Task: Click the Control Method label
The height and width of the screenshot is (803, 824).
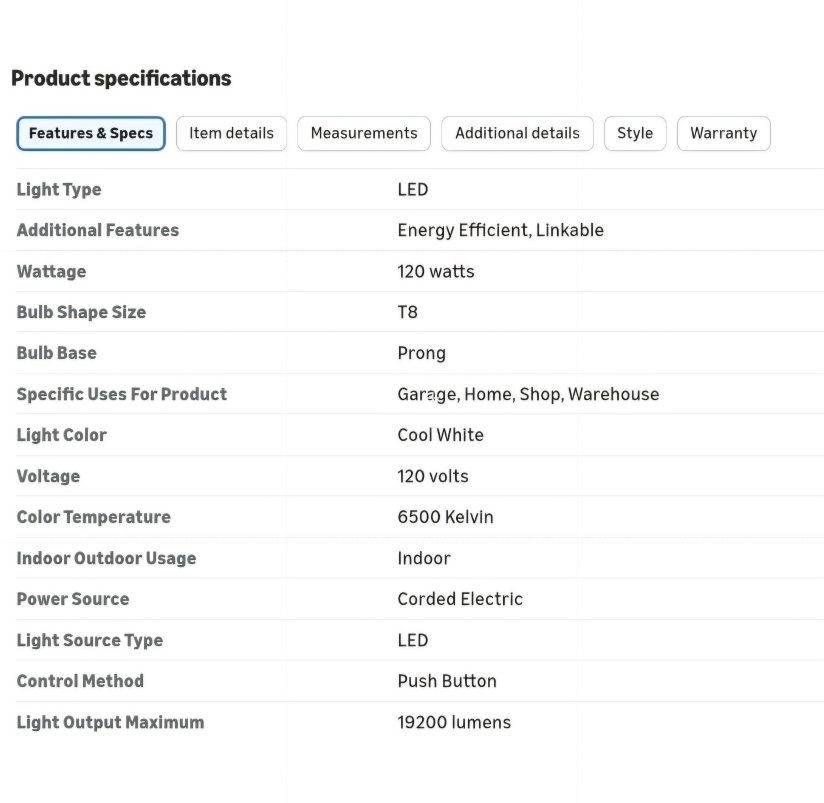Action: tap(80, 681)
